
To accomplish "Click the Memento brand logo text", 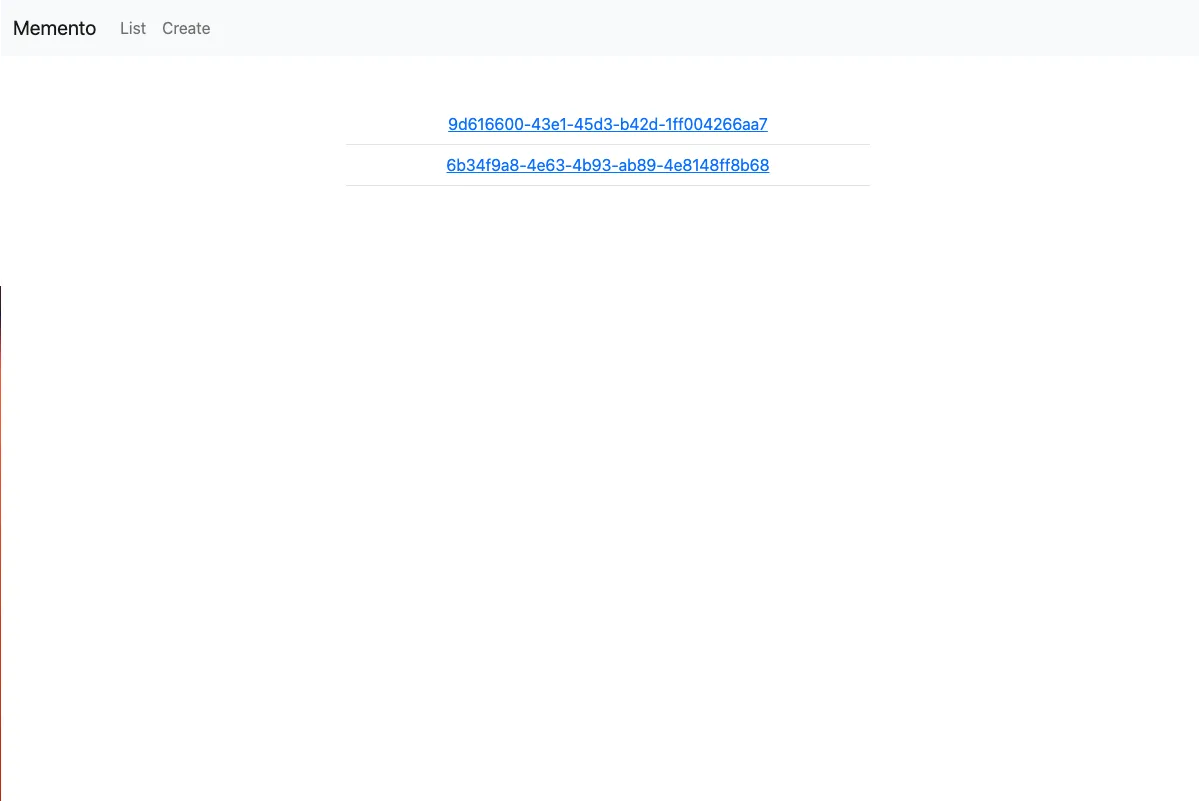I will (x=55, y=28).
